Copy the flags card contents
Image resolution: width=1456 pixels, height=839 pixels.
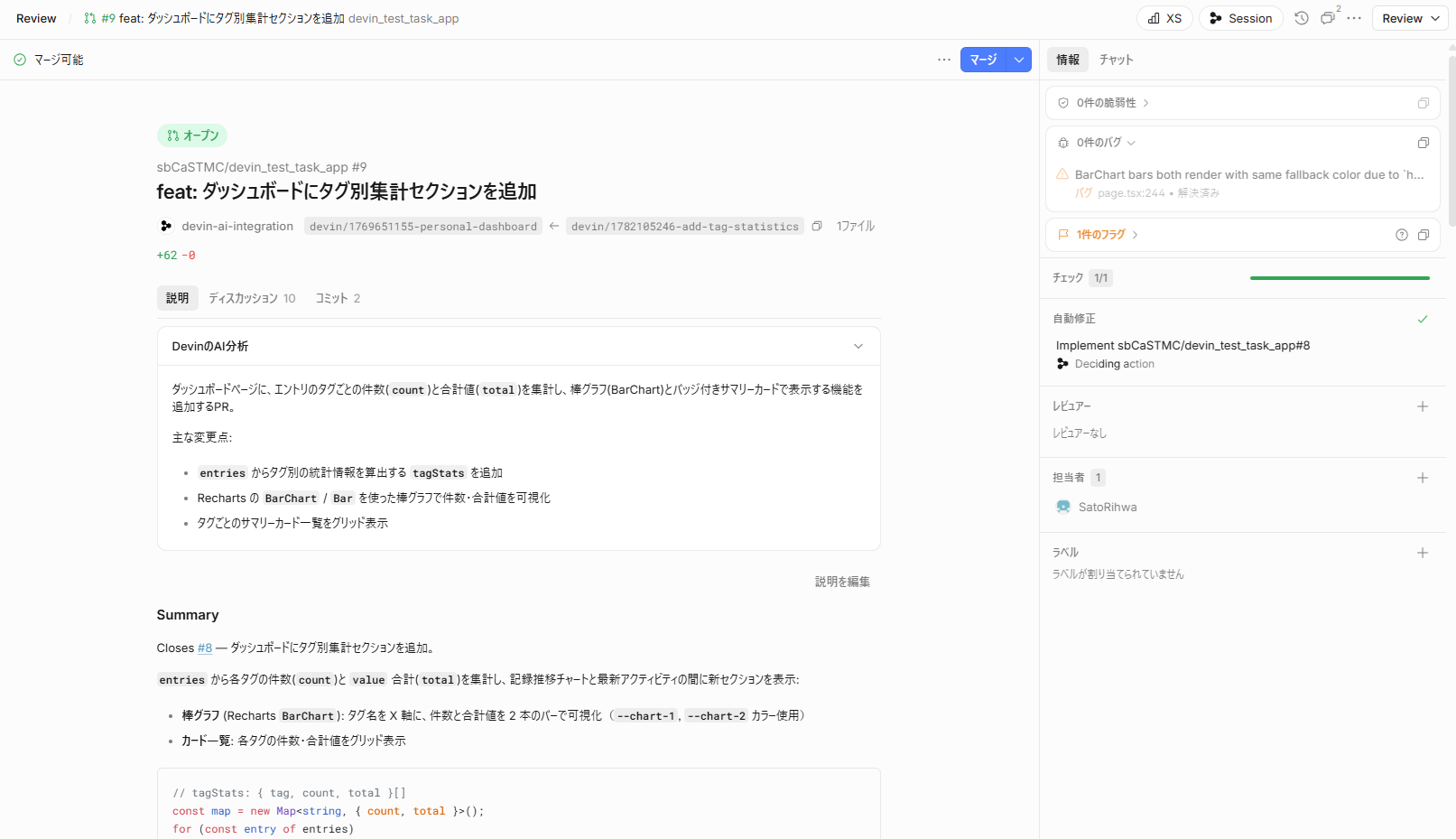click(x=1424, y=235)
